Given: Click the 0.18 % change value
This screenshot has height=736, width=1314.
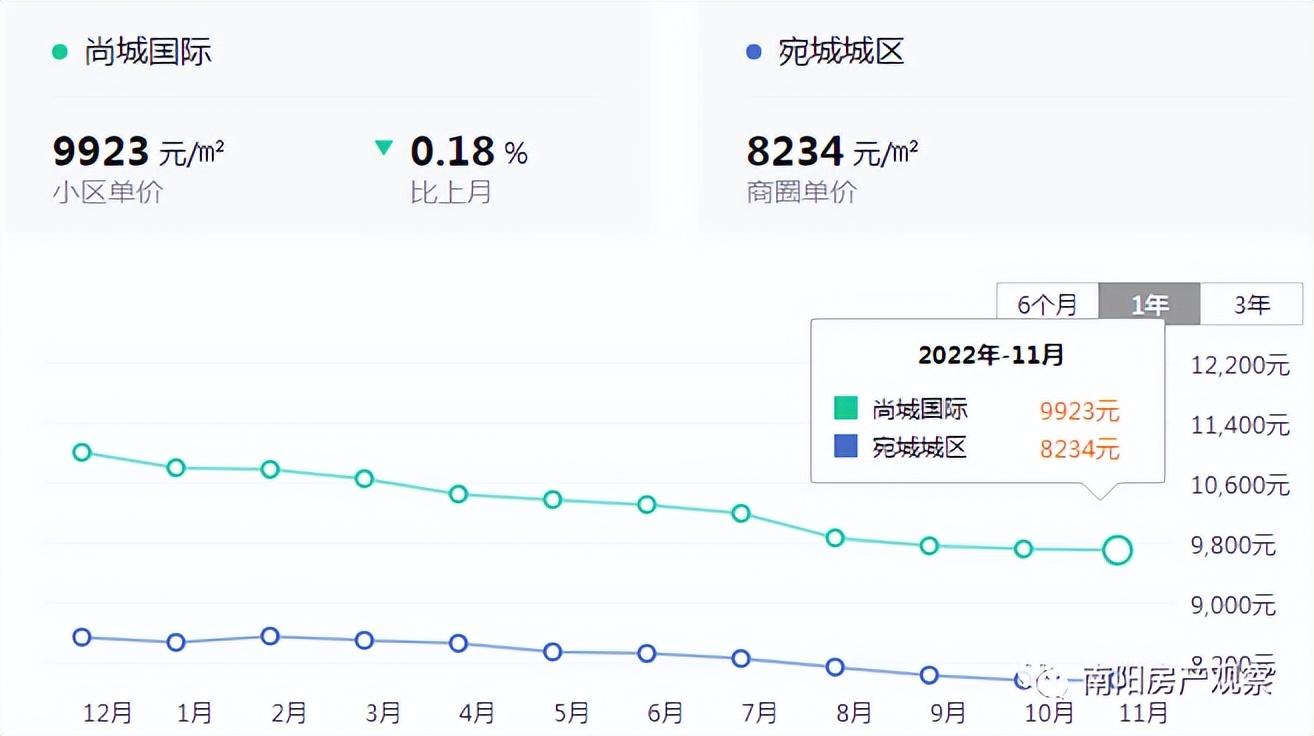Looking at the screenshot, I should pyautogui.click(x=469, y=152).
